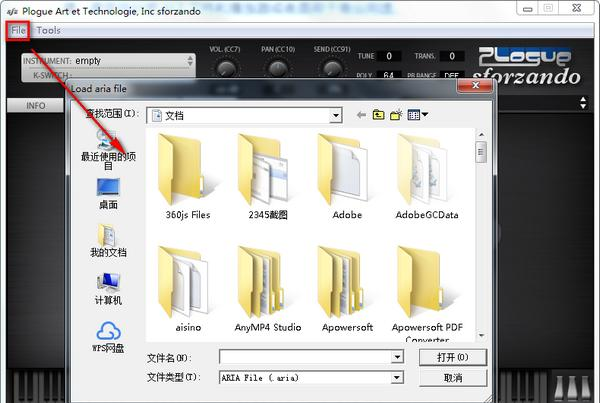Turn the VOL (CC7) knob

click(226, 69)
